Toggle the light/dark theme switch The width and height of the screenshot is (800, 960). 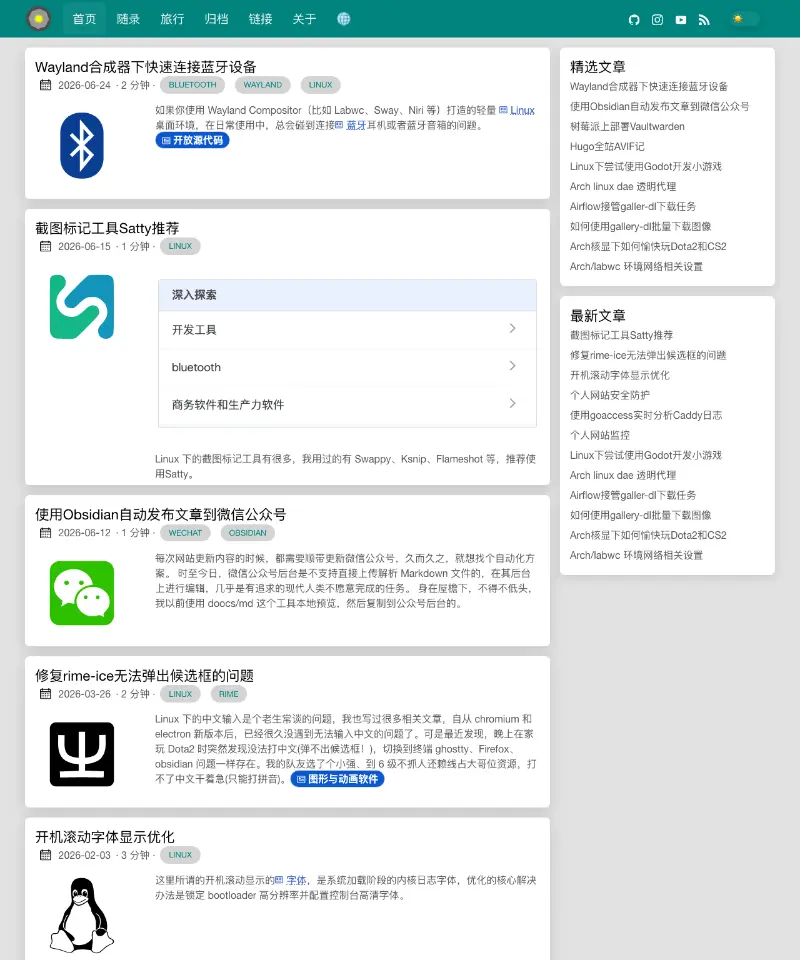coord(745,19)
